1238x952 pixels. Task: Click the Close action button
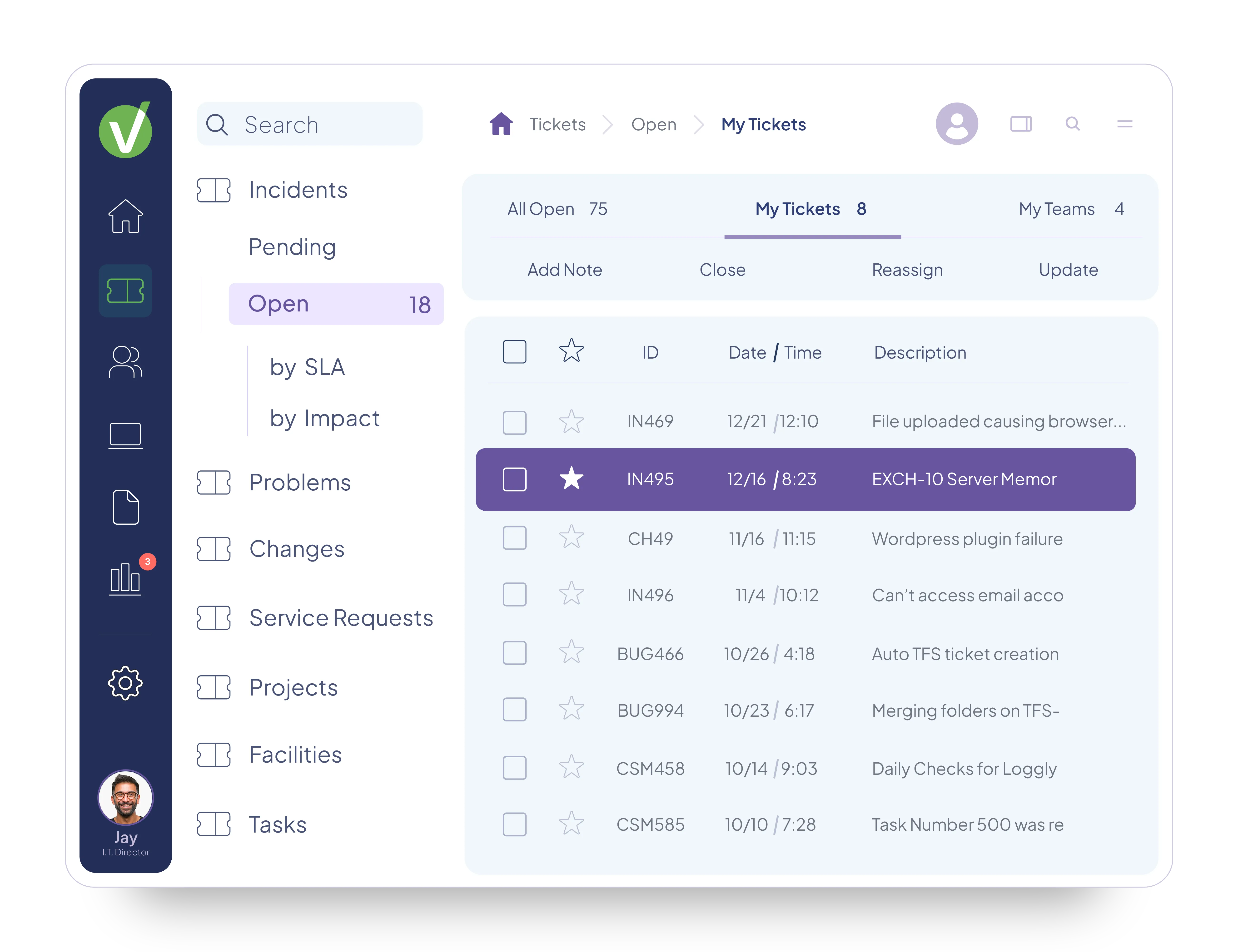coord(722,270)
